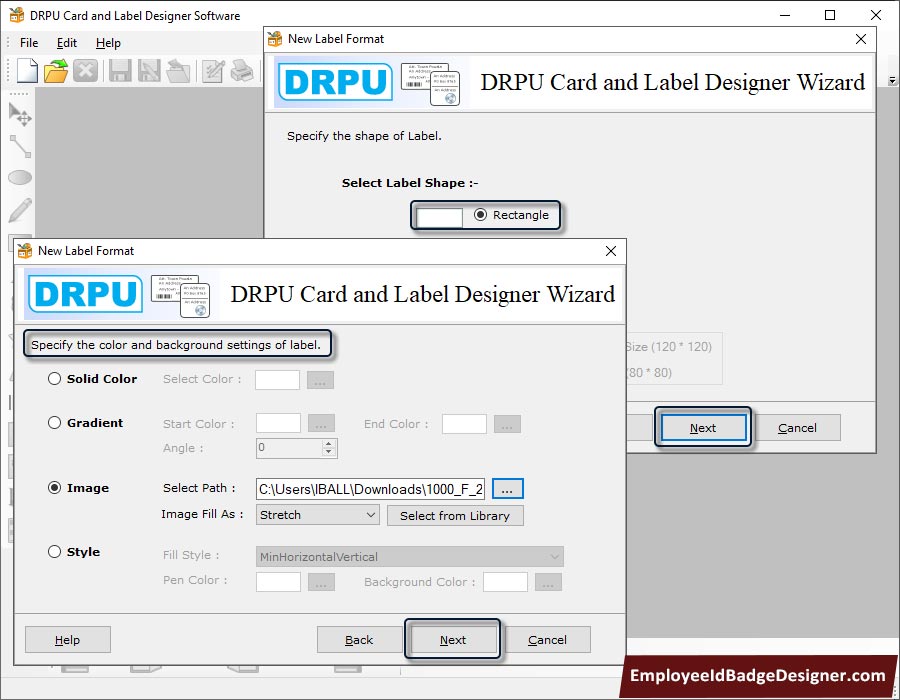The height and width of the screenshot is (700, 900).
Task: Click the Pen Color swatch
Action: (x=278, y=582)
